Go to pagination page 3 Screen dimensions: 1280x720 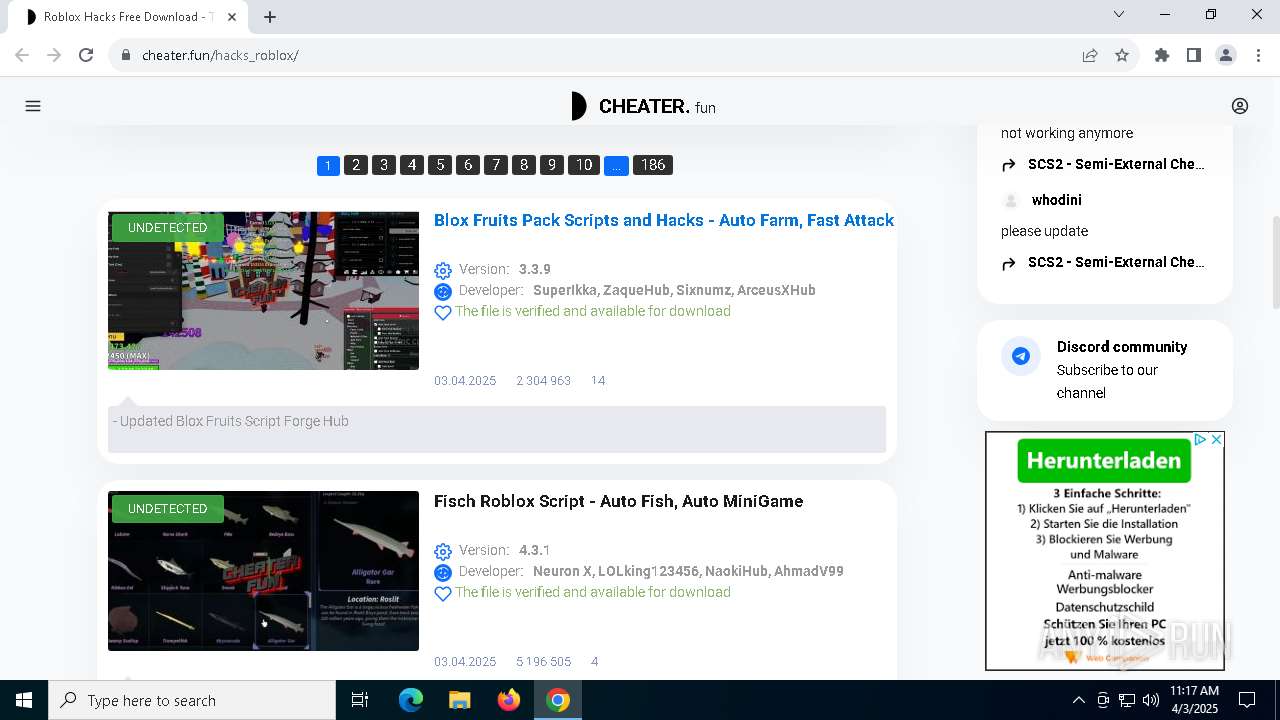point(384,165)
